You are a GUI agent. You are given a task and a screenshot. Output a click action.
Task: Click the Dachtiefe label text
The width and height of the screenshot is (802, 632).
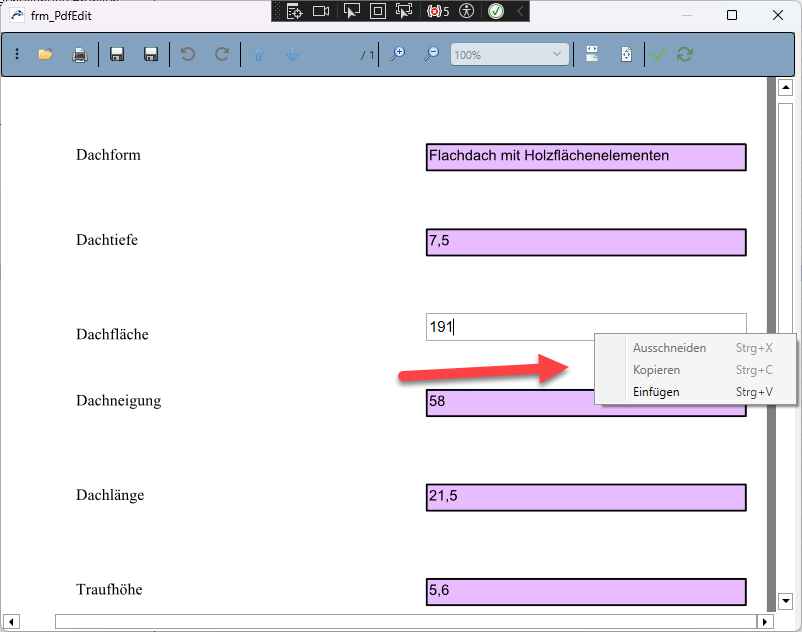click(x=107, y=240)
